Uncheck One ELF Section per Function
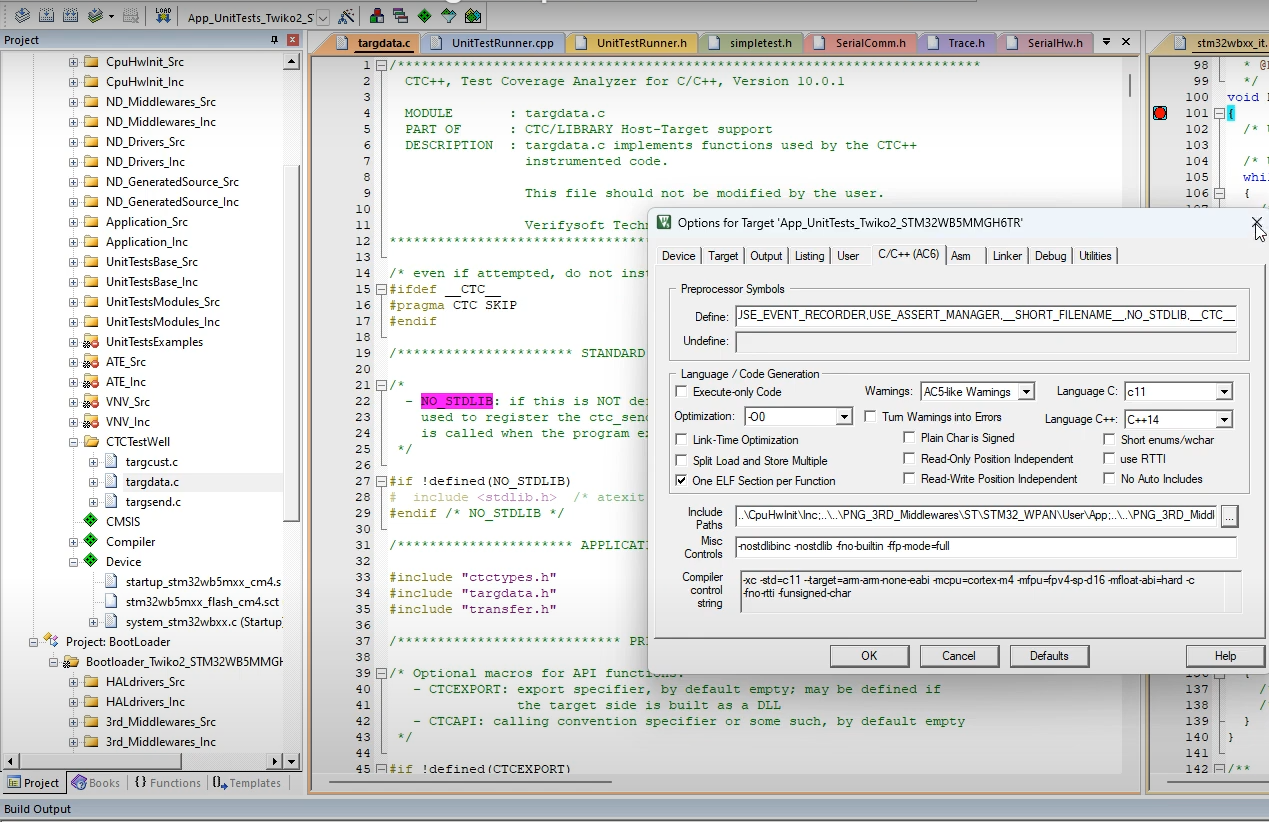Image resolution: width=1269 pixels, height=822 pixels. pyautogui.click(x=682, y=481)
